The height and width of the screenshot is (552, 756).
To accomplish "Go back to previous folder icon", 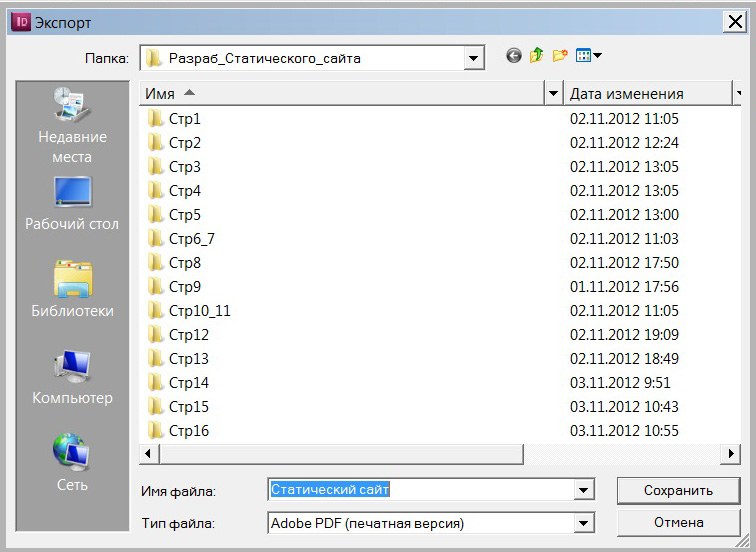I will 513,56.
